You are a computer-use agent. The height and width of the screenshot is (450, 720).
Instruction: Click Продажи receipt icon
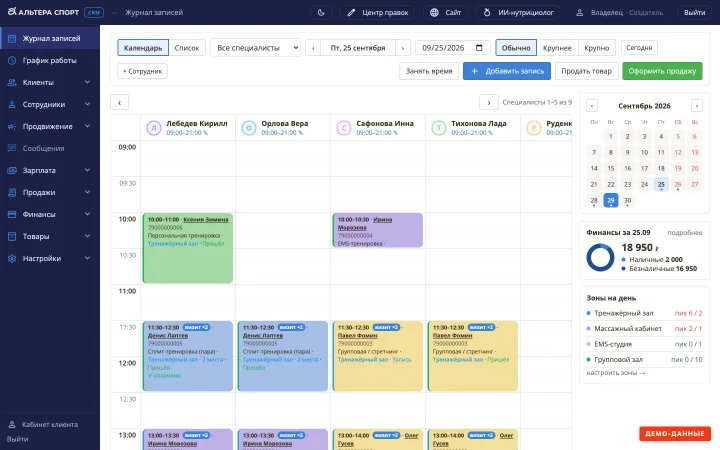point(12,192)
